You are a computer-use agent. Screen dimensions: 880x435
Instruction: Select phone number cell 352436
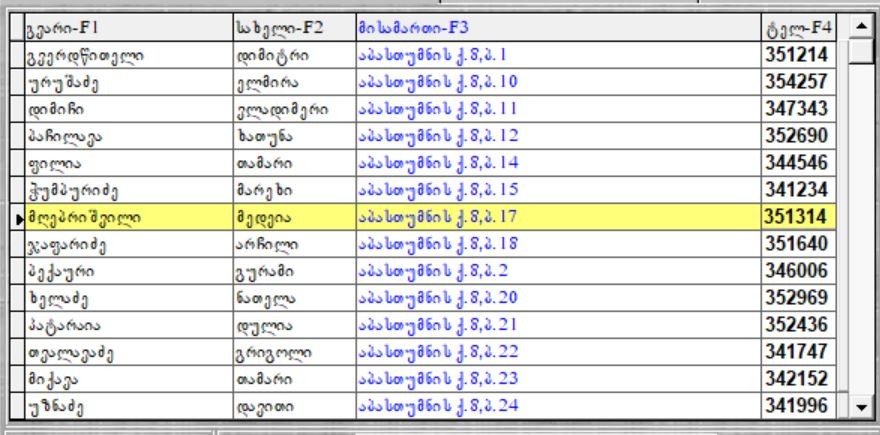point(799,324)
